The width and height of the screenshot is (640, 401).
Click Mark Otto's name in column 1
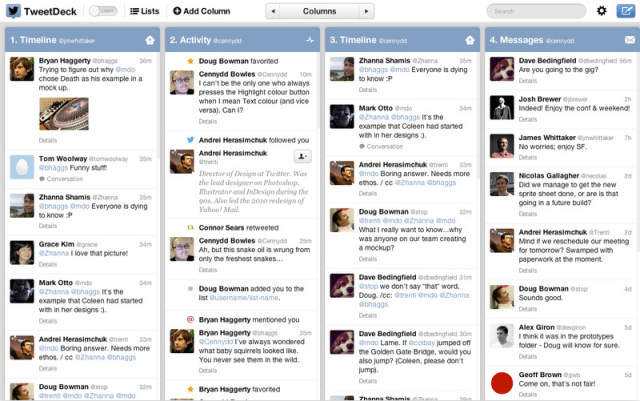tap(56, 283)
